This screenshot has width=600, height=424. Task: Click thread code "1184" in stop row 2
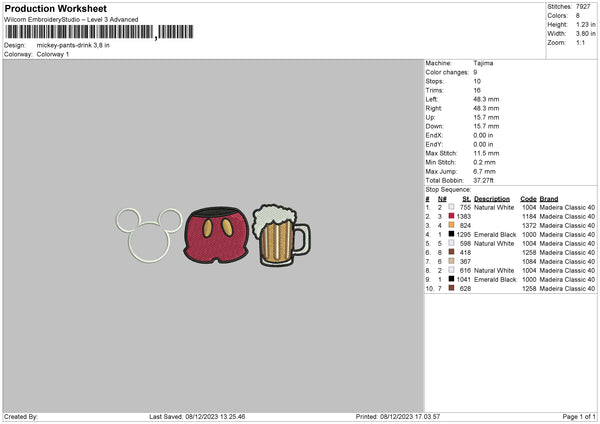[x=529, y=217]
